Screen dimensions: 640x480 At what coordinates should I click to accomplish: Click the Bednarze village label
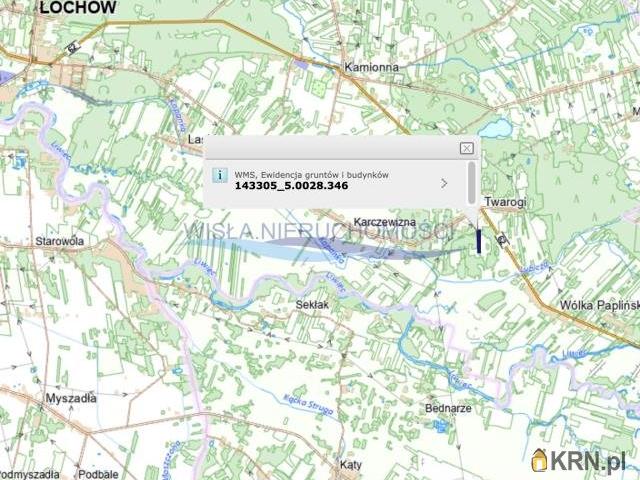click(448, 408)
